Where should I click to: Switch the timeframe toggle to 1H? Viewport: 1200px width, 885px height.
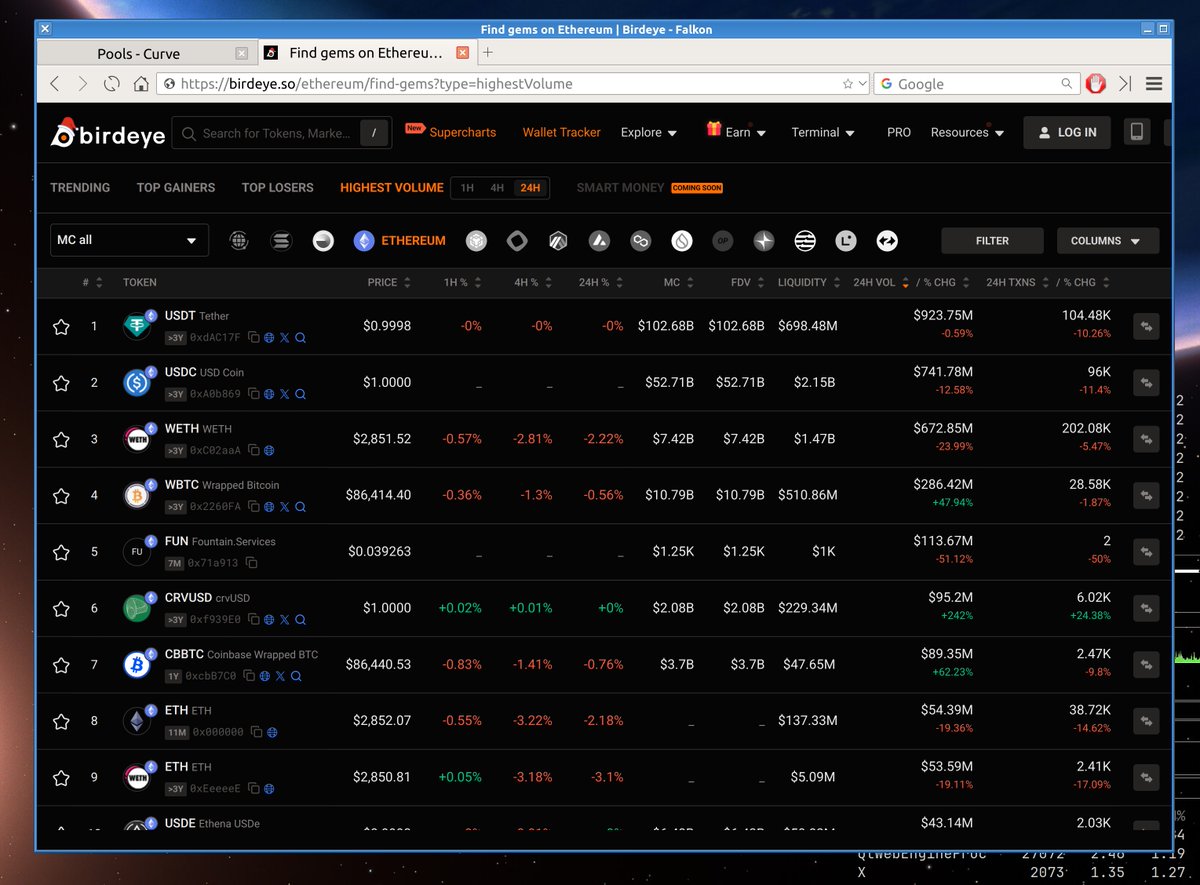(x=466, y=187)
